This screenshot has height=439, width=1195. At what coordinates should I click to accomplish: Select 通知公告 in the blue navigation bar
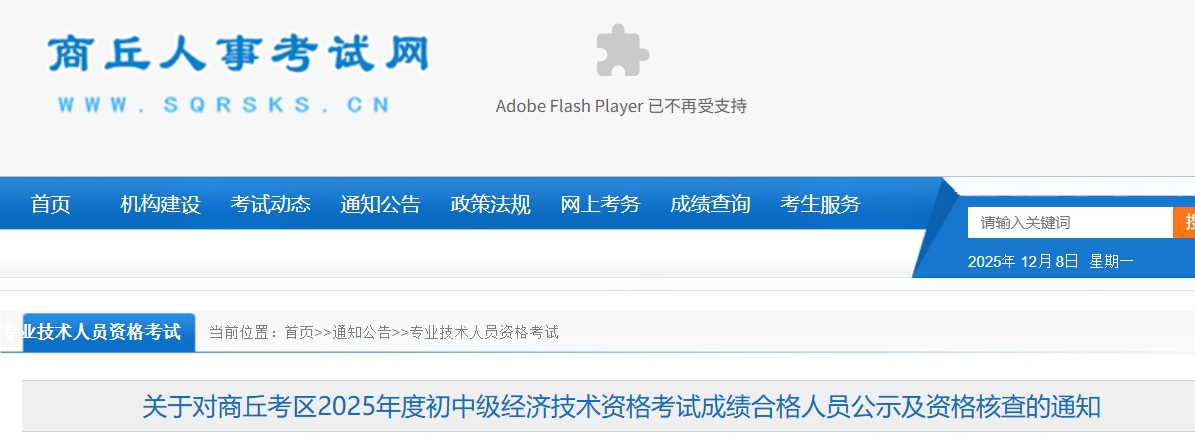[x=380, y=204]
